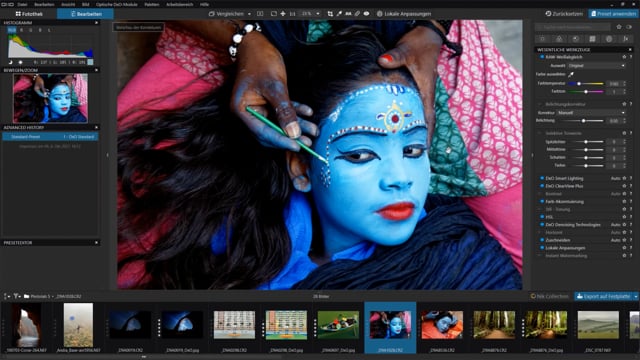Set zoom to 1:1
640x360 pixels.
pyautogui.click(x=292, y=14)
